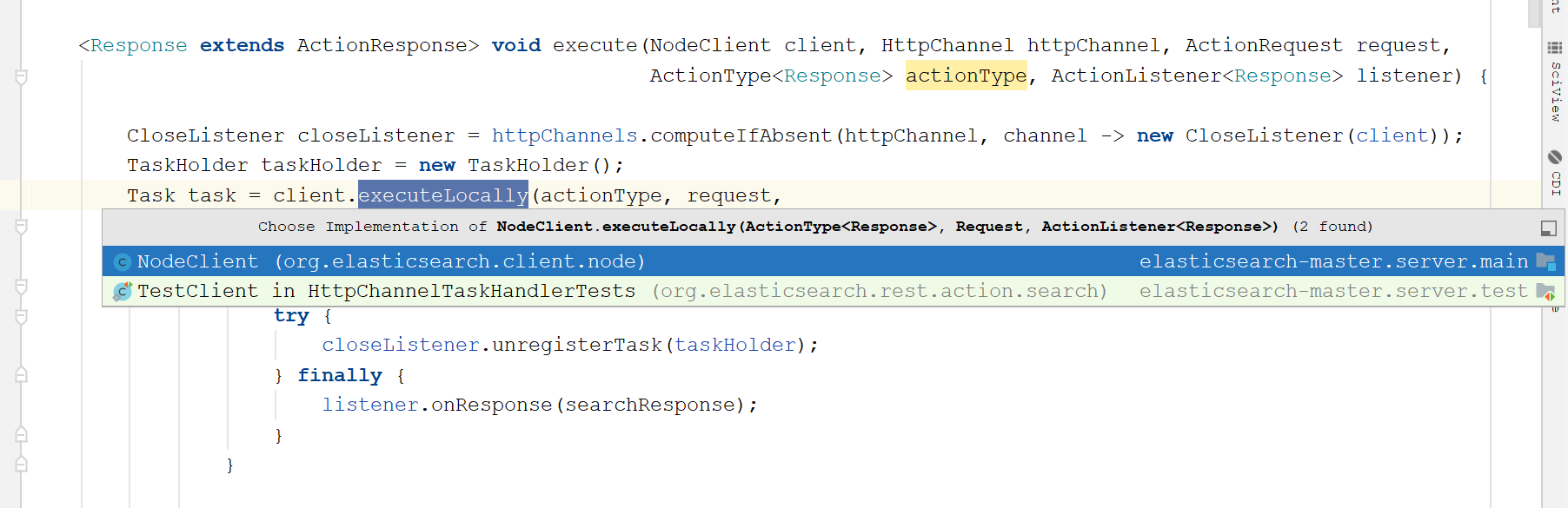Click 'Choose Implementation of' popup title
This screenshot has height=508, width=1568.
(372, 227)
